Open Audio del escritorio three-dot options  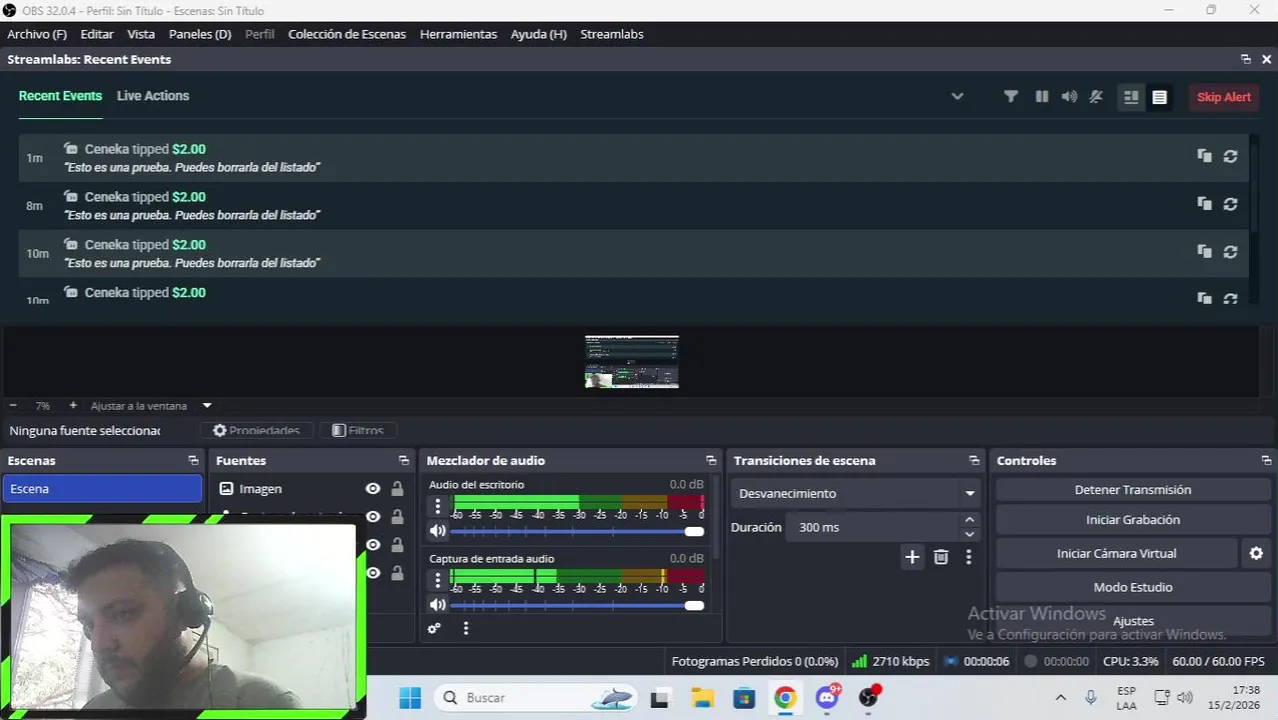(437, 506)
